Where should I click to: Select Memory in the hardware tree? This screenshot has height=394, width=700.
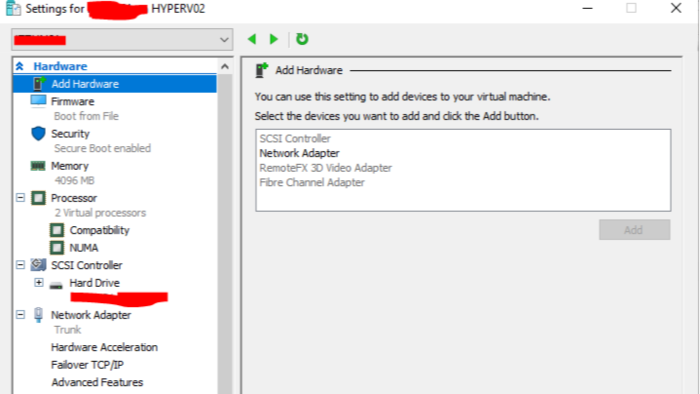click(x=70, y=166)
